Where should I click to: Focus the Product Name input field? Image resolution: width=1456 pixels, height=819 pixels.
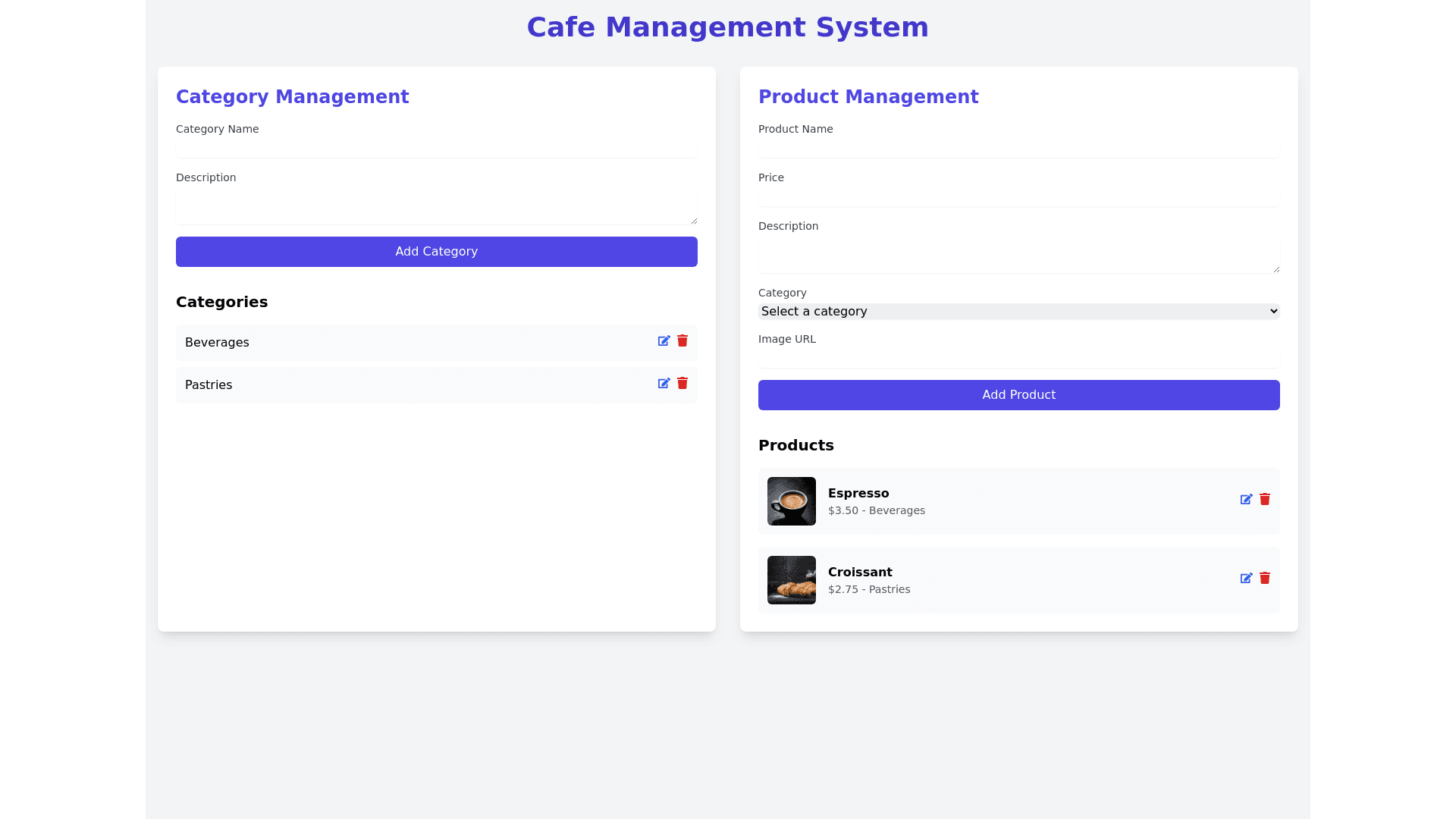1018,149
